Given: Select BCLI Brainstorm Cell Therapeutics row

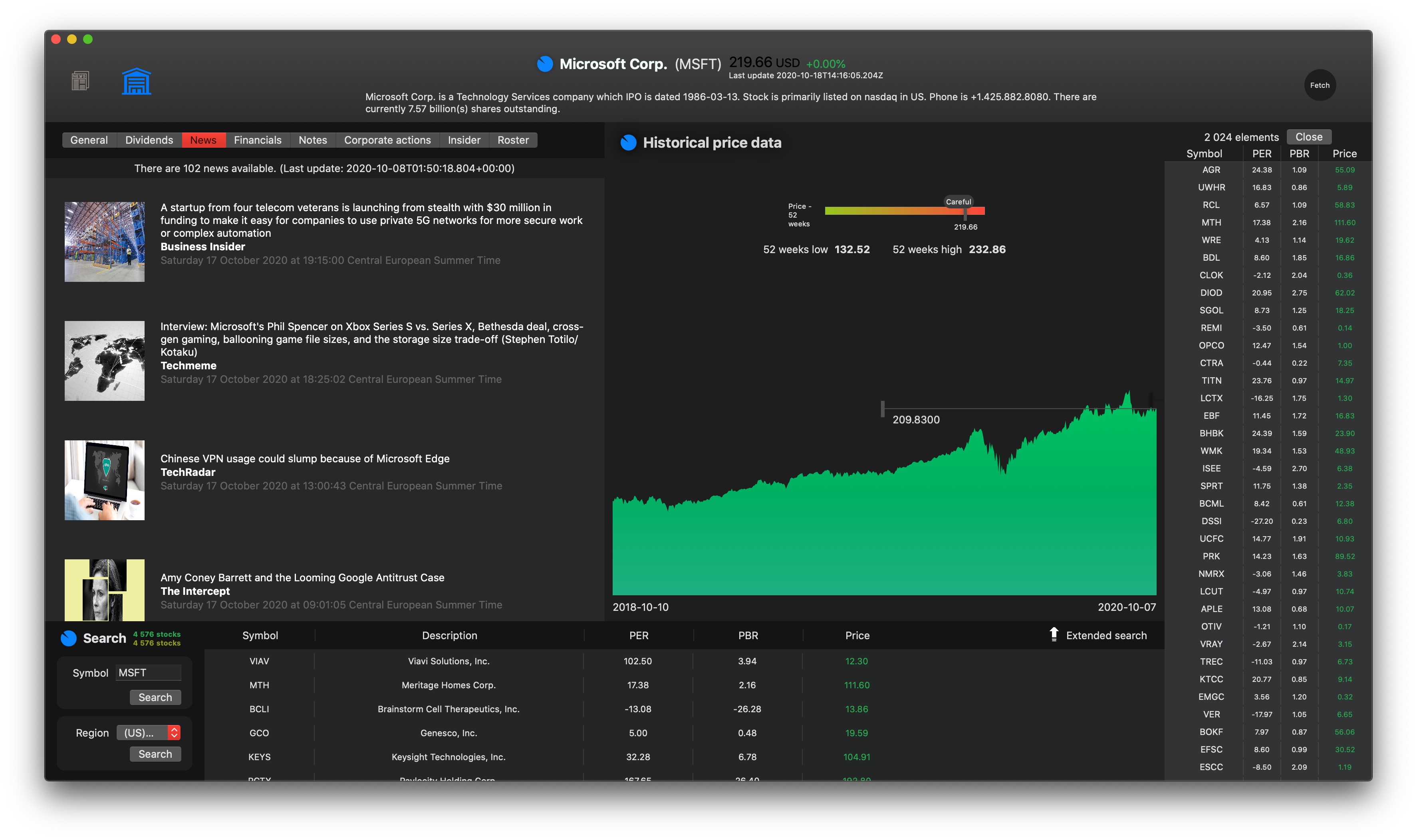Looking at the screenshot, I should (684, 709).
